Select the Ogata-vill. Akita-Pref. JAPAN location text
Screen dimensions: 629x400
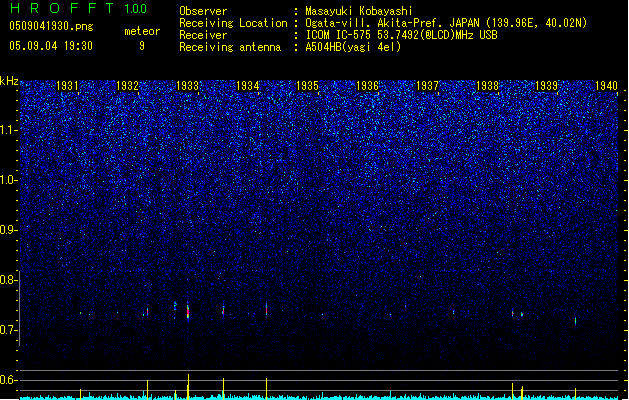point(446,23)
